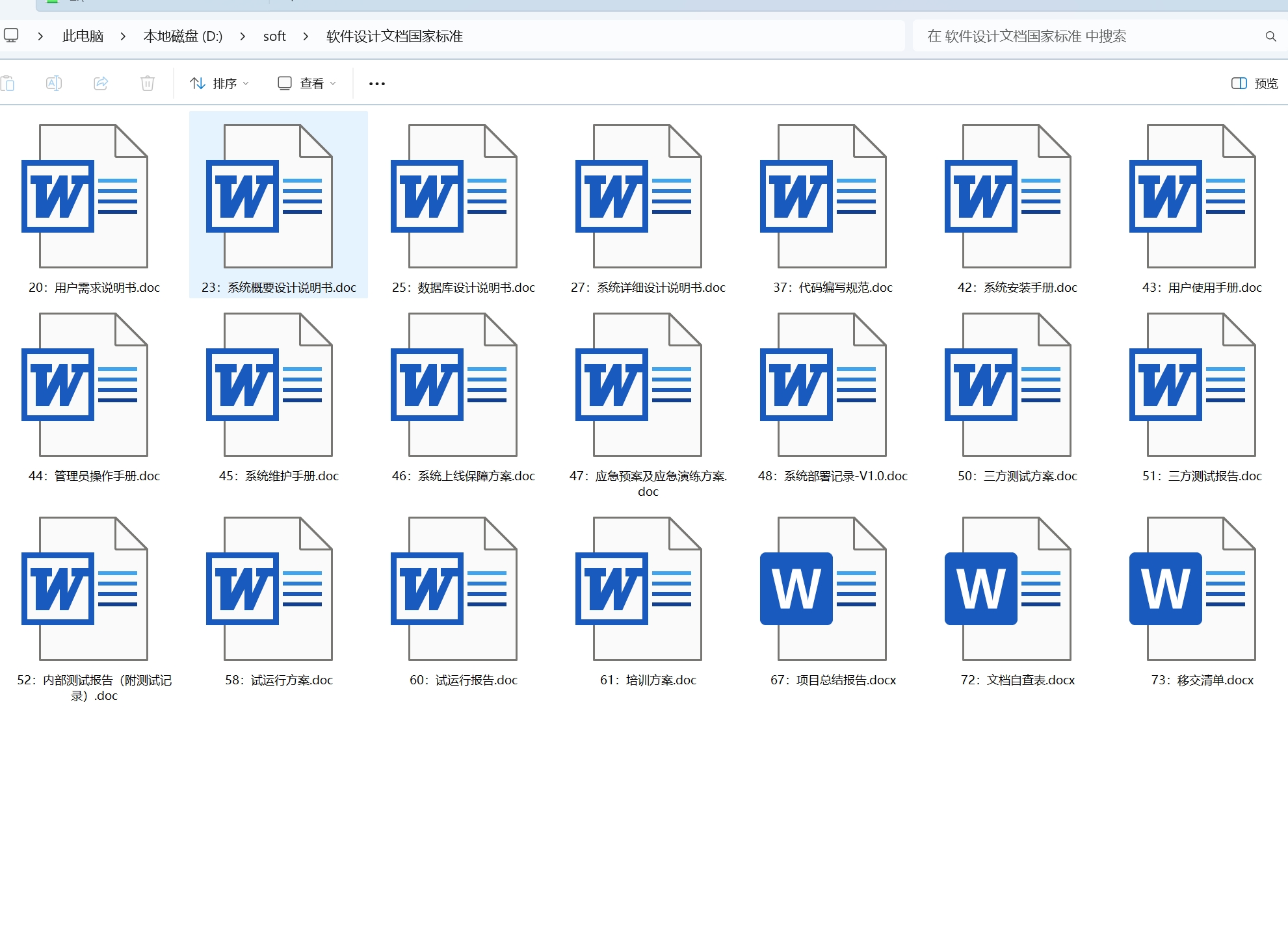Click file name 61：培训方案.doc
This screenshot has width=1288, height=928.
648,680
